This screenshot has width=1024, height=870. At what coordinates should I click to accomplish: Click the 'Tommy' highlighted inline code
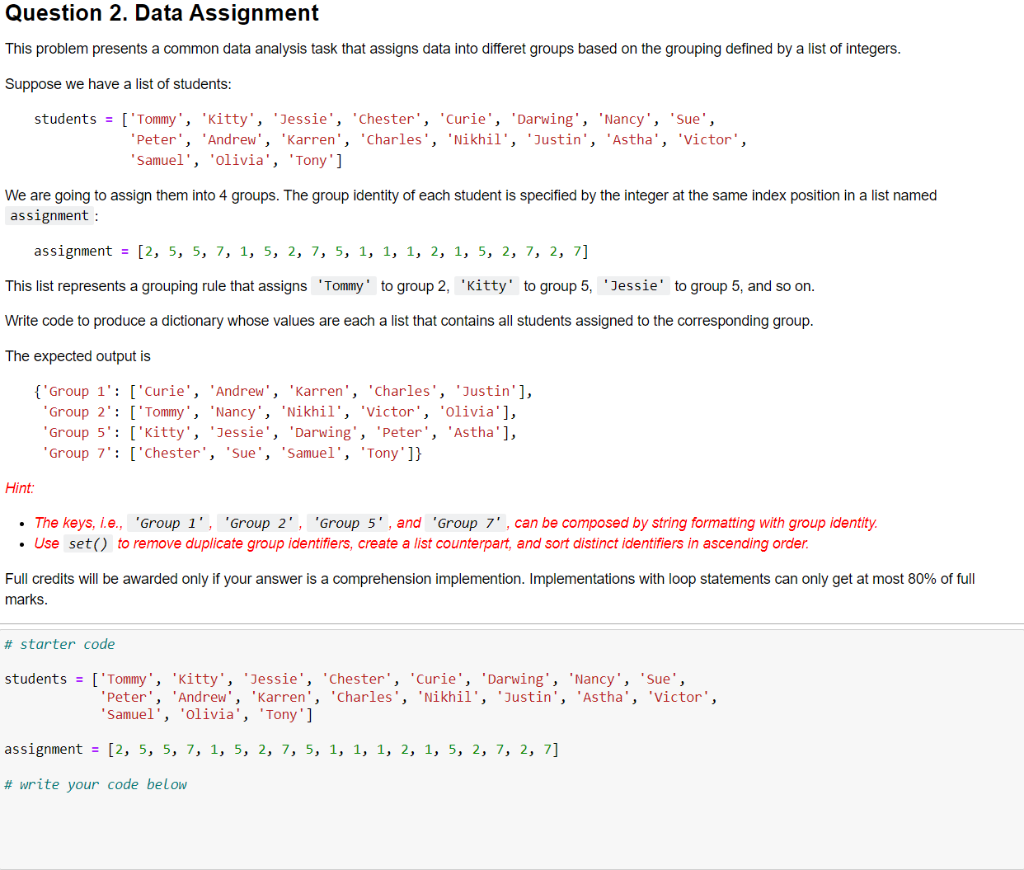[343, 285]
